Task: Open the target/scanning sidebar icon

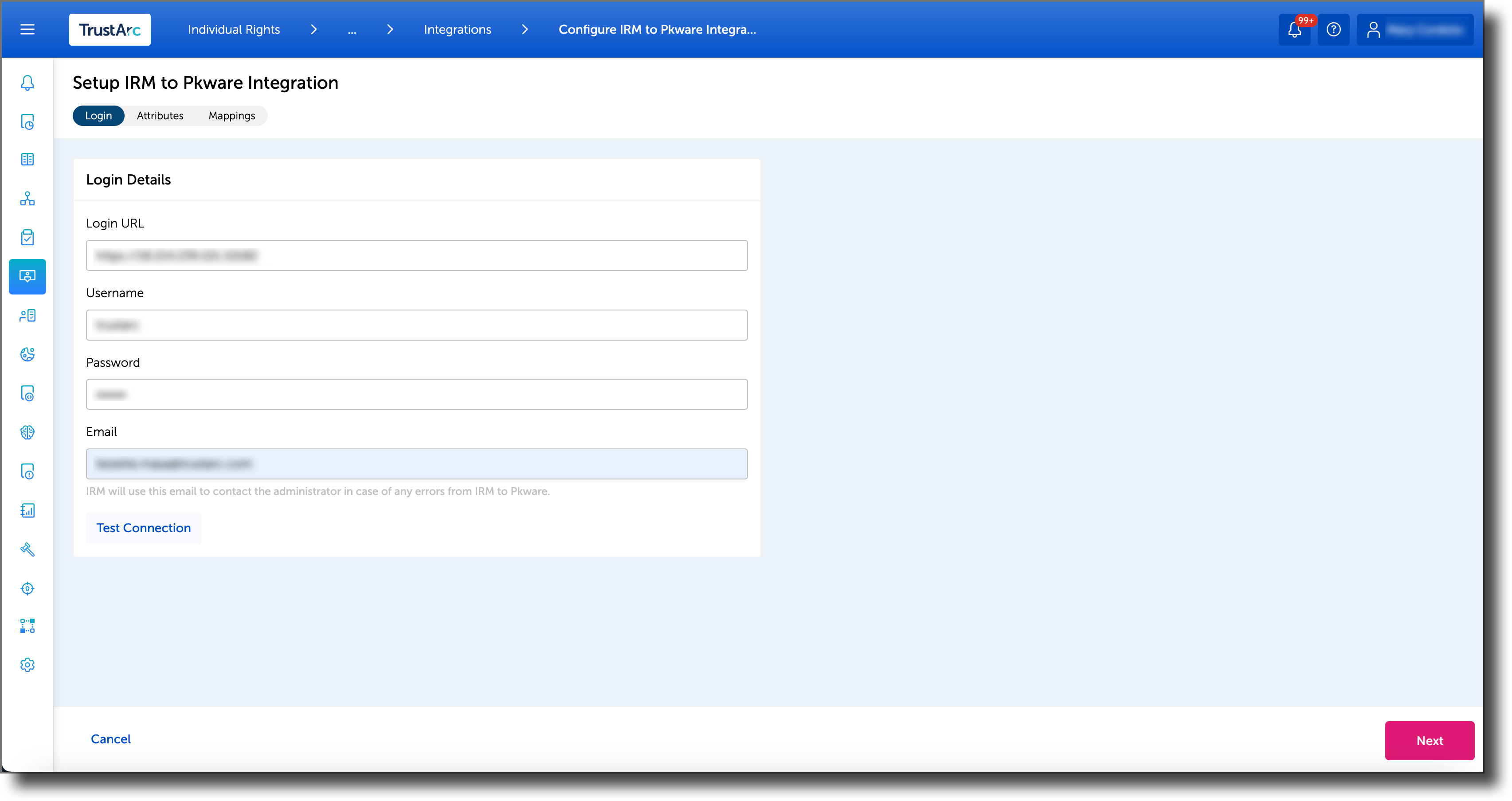Action: pos(27,589)
